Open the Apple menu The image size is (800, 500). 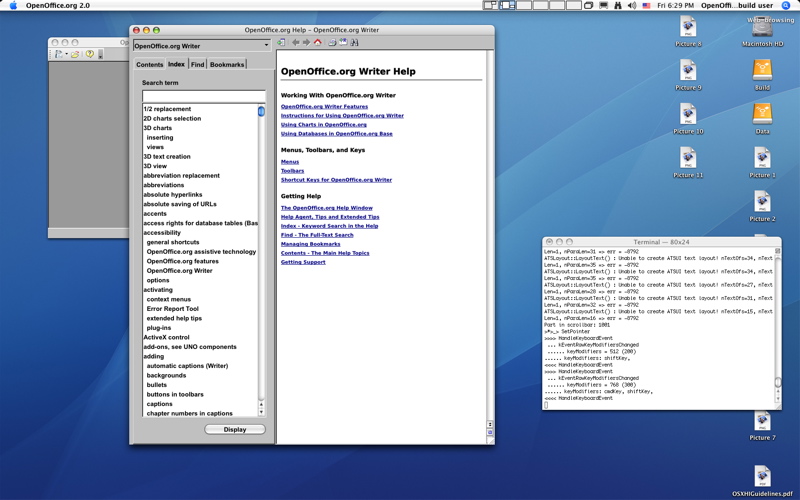pos(13,6)
